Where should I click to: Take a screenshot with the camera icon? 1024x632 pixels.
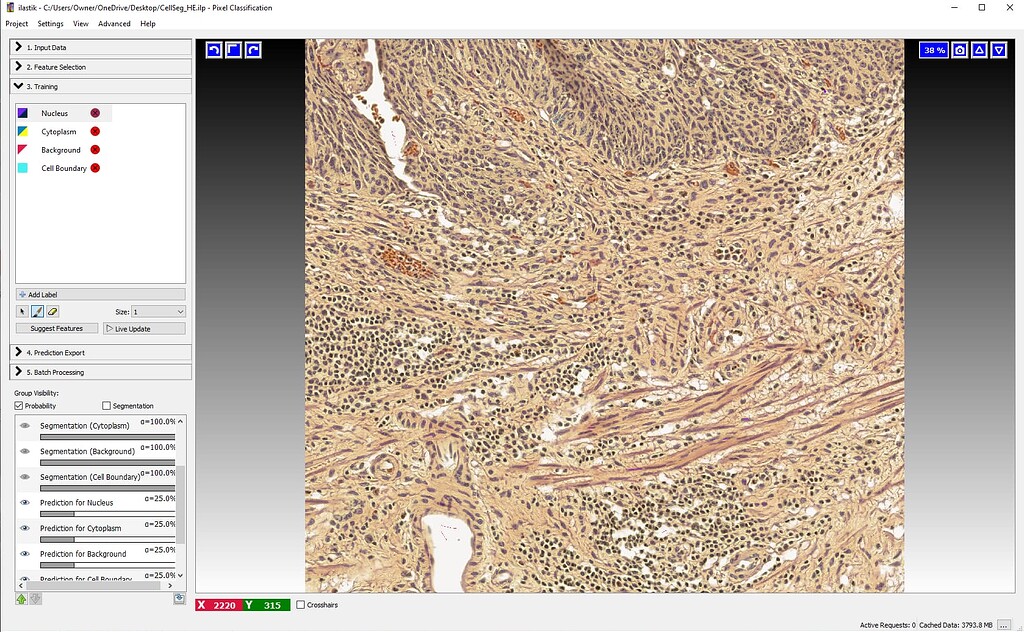pos(961,49)
